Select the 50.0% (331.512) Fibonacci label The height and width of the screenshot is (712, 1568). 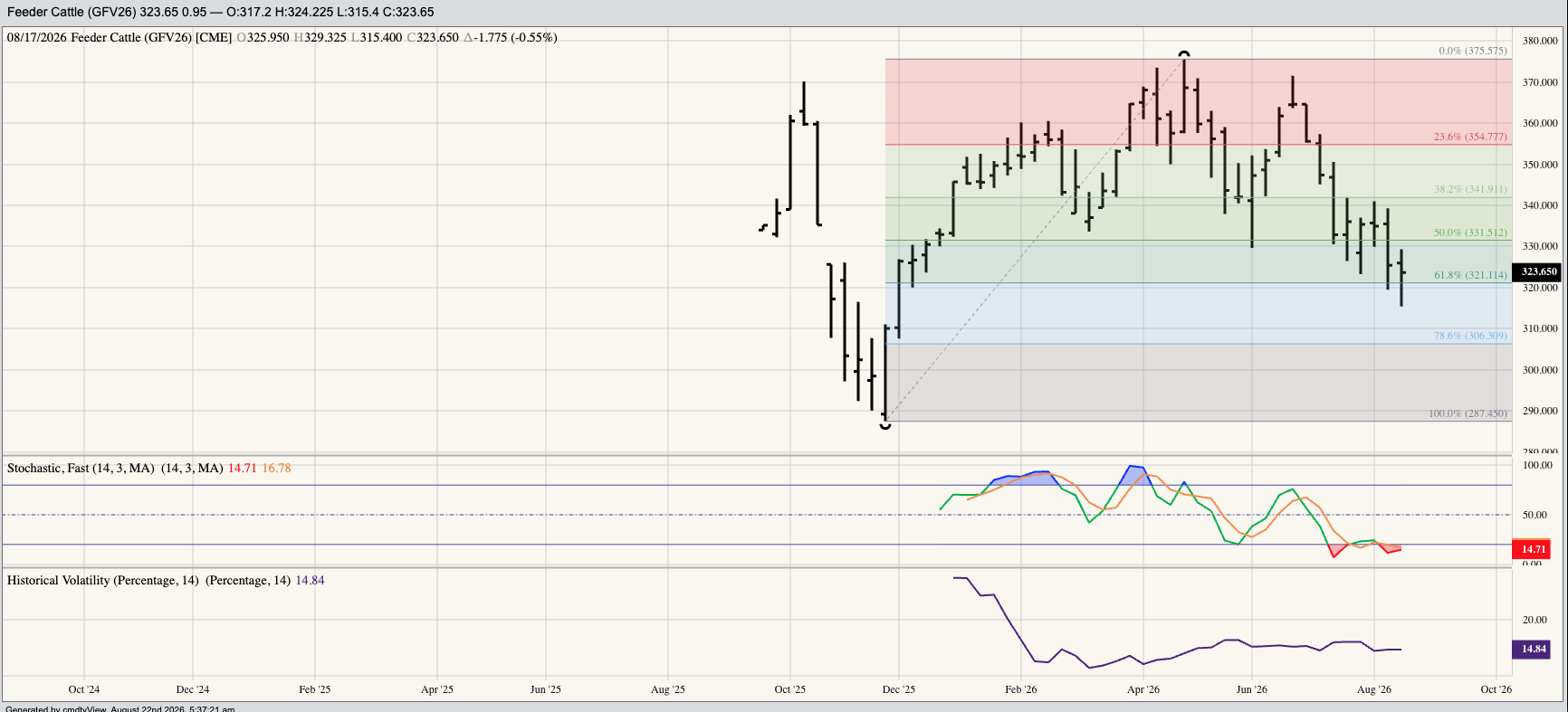click(1470, 233)
